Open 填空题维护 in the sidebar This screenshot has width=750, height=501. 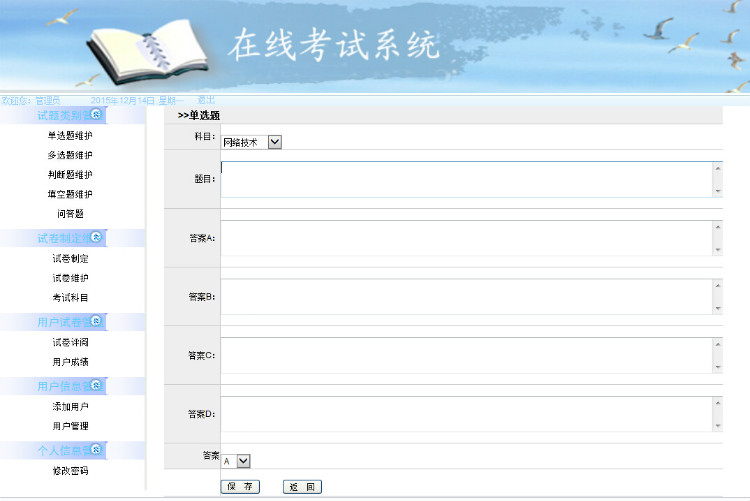70,194
